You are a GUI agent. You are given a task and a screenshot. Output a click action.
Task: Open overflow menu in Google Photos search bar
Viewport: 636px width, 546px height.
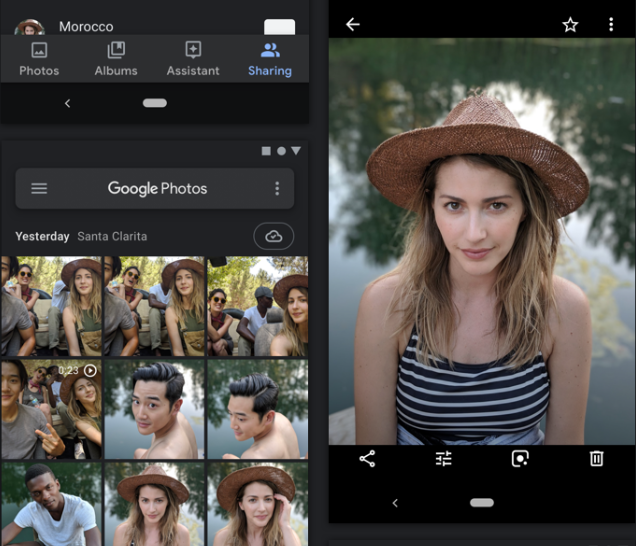pos(277,188)
